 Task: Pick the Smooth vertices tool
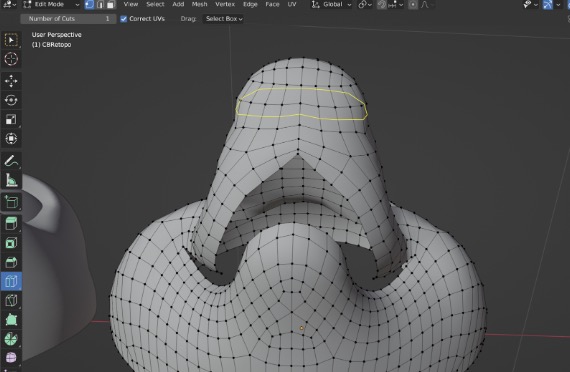pyautogui.click(x=11, y=358)
